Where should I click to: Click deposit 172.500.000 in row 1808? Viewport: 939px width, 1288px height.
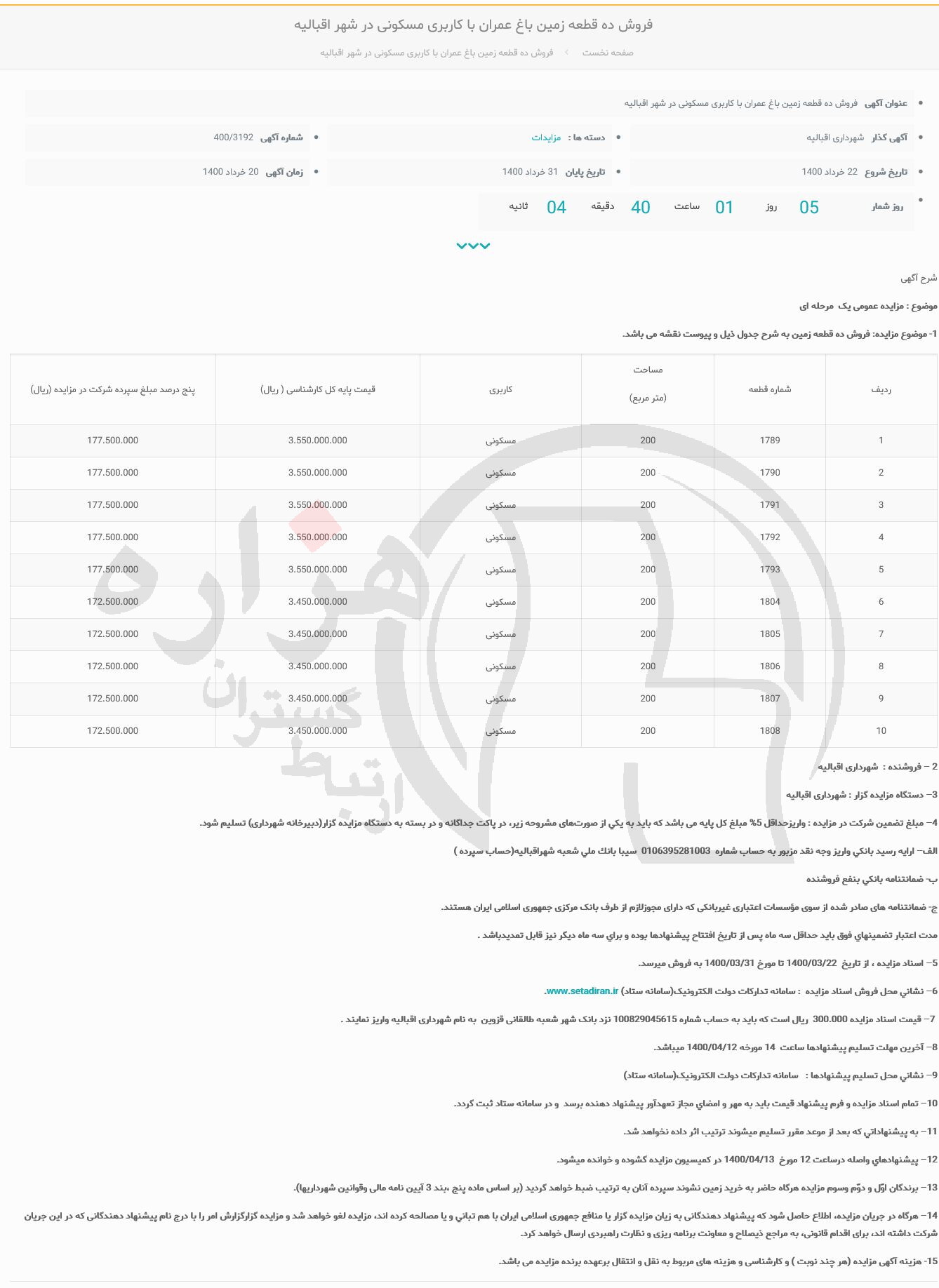pos(113,731)
